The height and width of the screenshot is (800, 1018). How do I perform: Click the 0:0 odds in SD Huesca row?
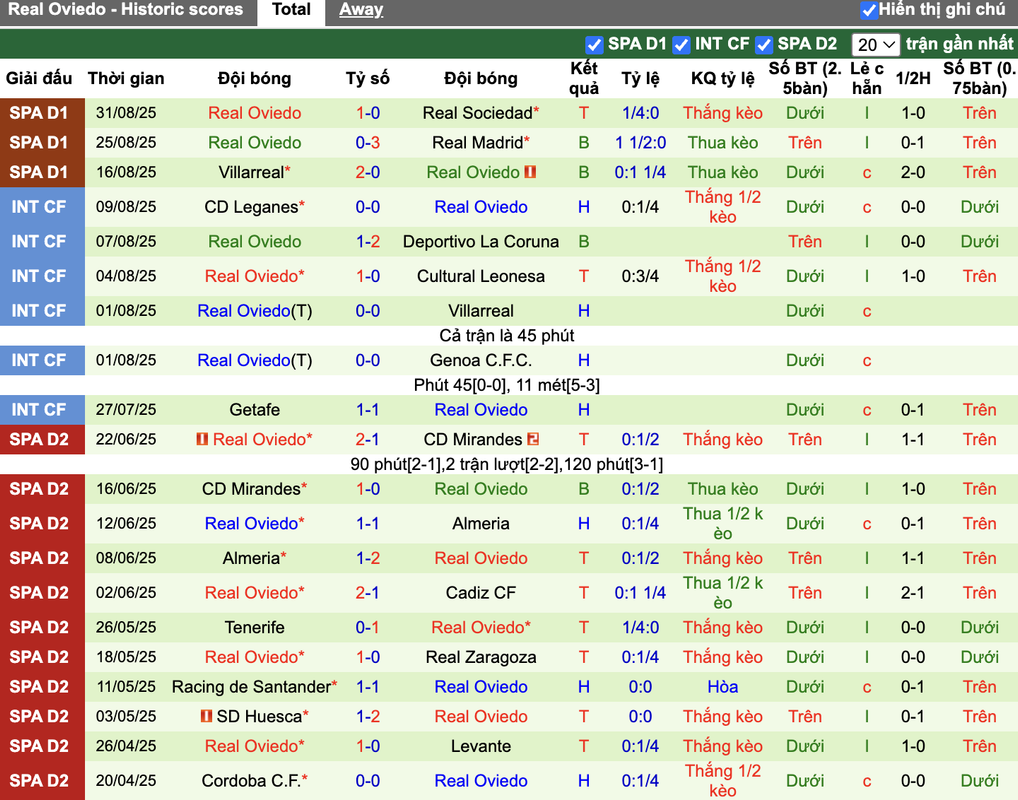click(x=640, y=716)
